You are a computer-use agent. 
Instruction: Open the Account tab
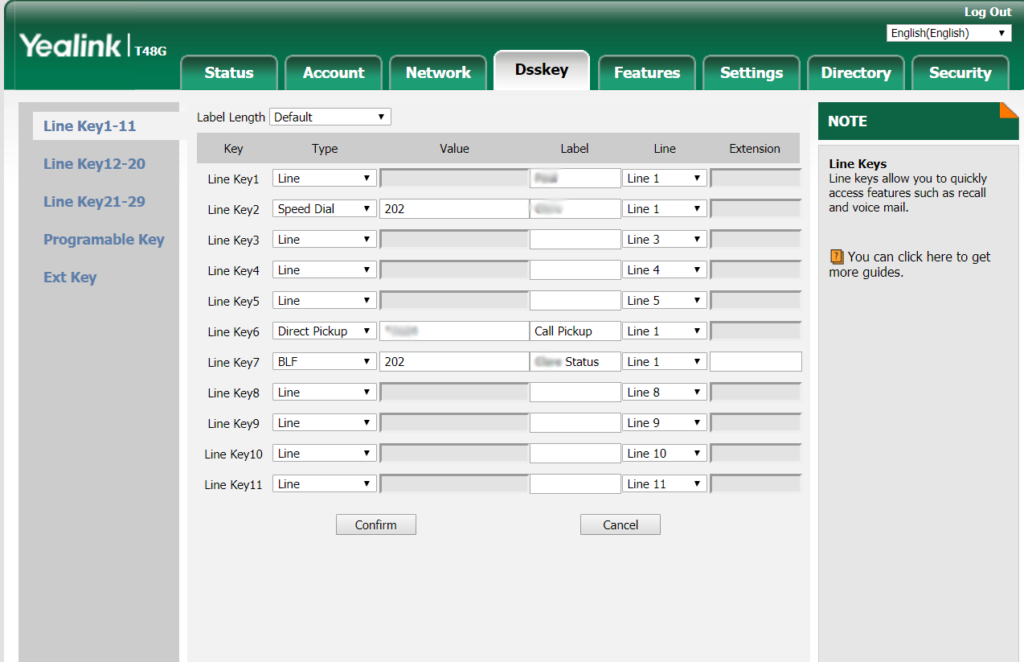coord(333,73)
